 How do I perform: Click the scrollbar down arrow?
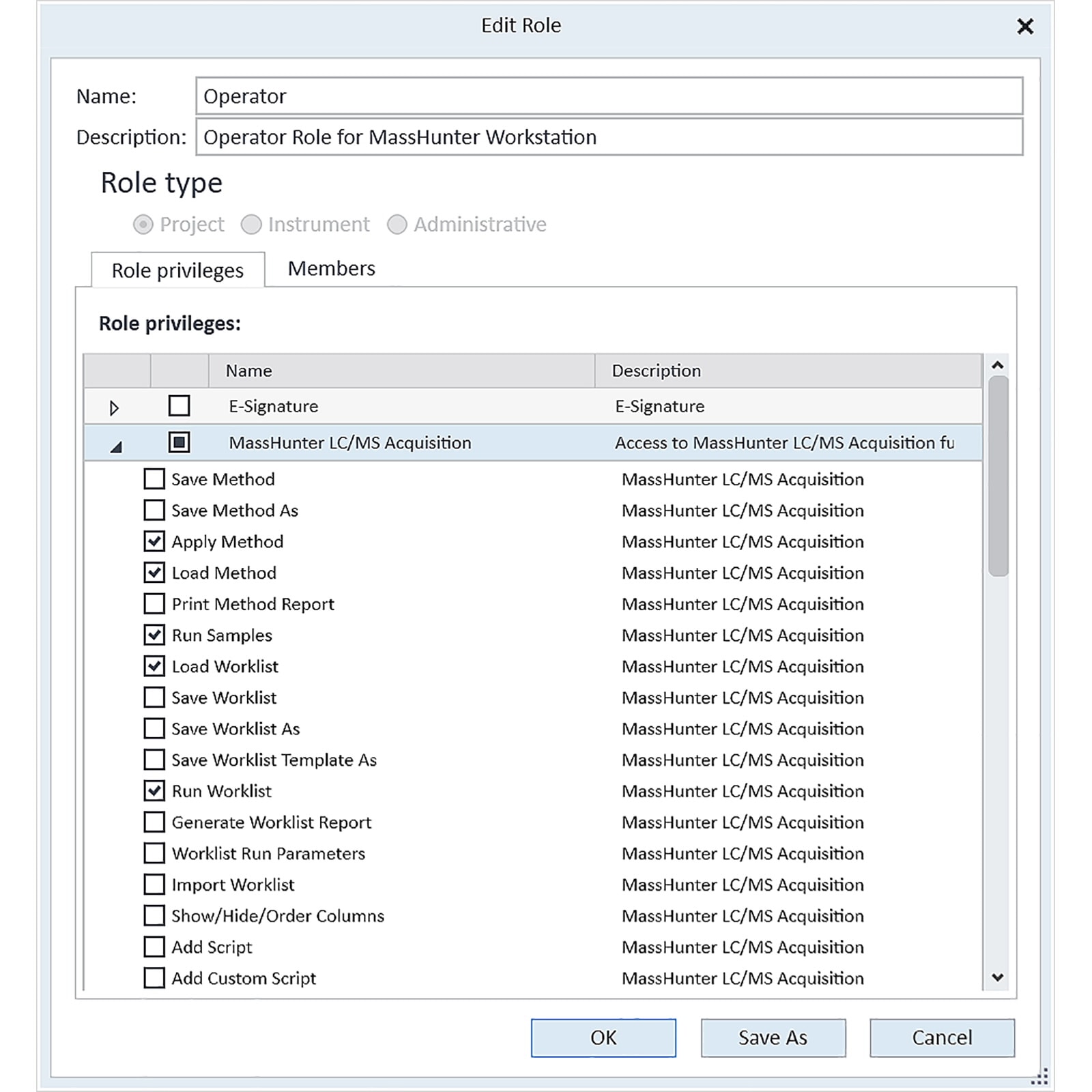coord(997,977)
